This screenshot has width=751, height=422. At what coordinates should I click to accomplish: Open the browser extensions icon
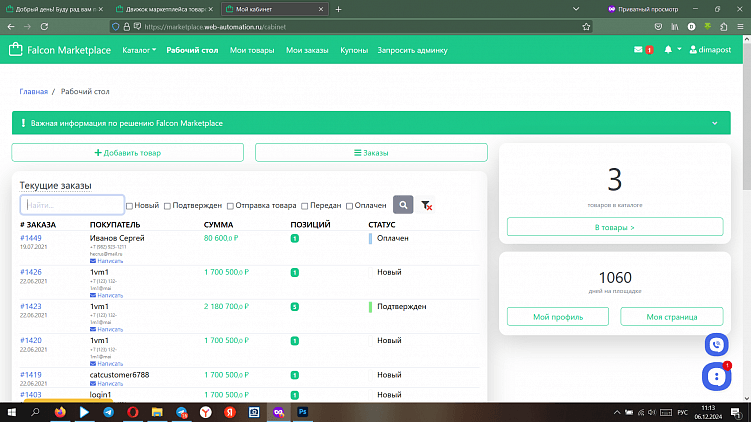pos(724,27)
